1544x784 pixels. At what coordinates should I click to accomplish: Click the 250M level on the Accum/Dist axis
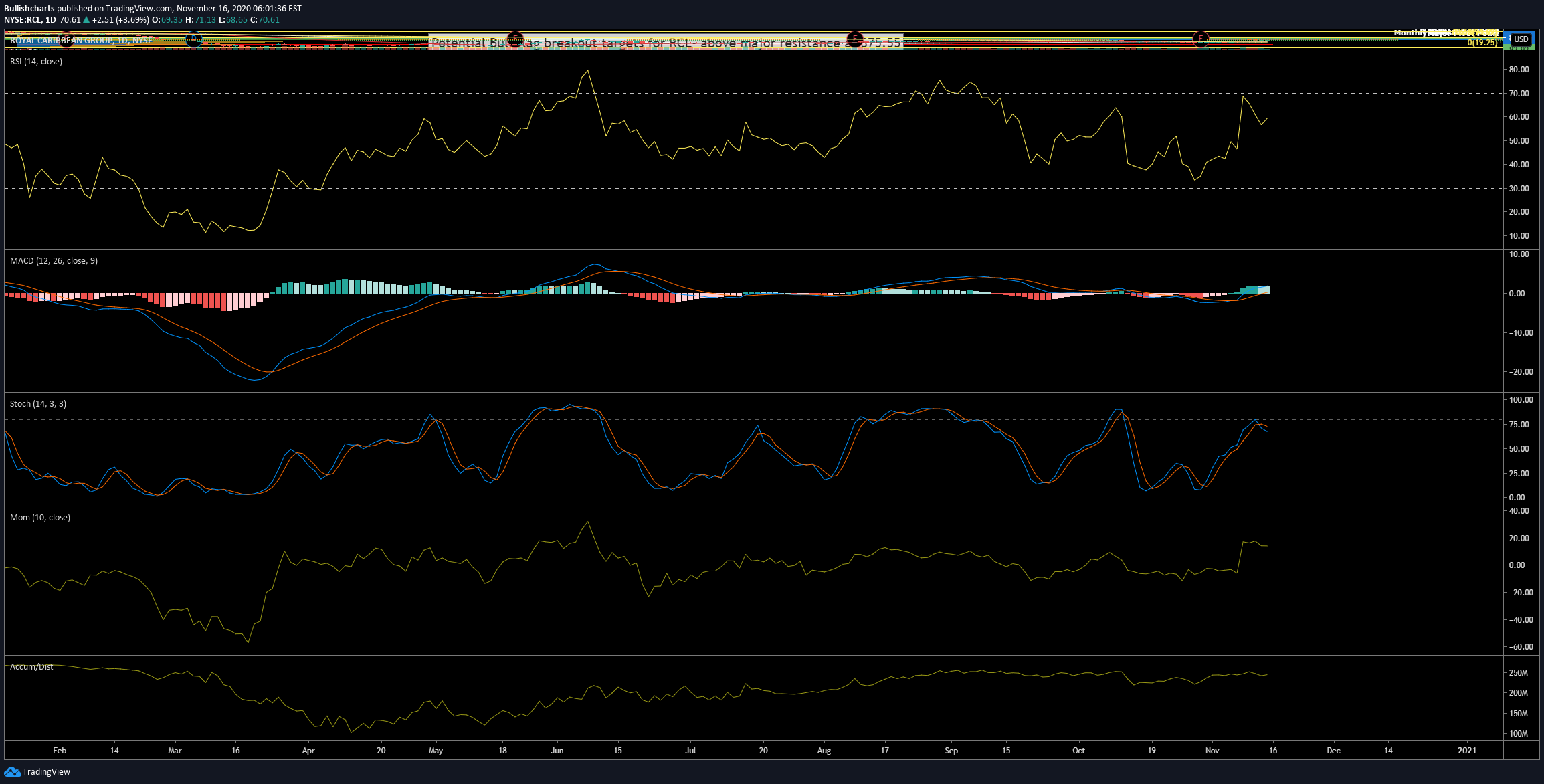(1519, 673)
